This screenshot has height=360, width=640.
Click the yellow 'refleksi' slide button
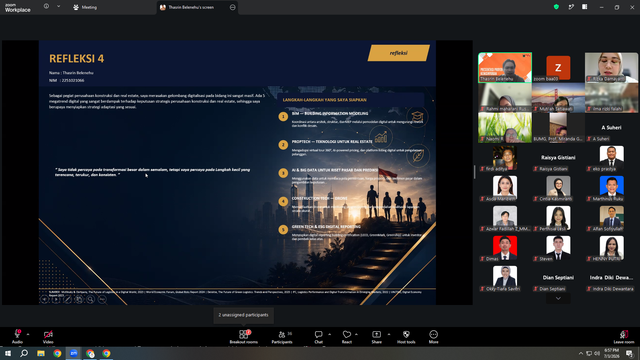[399, 53]
